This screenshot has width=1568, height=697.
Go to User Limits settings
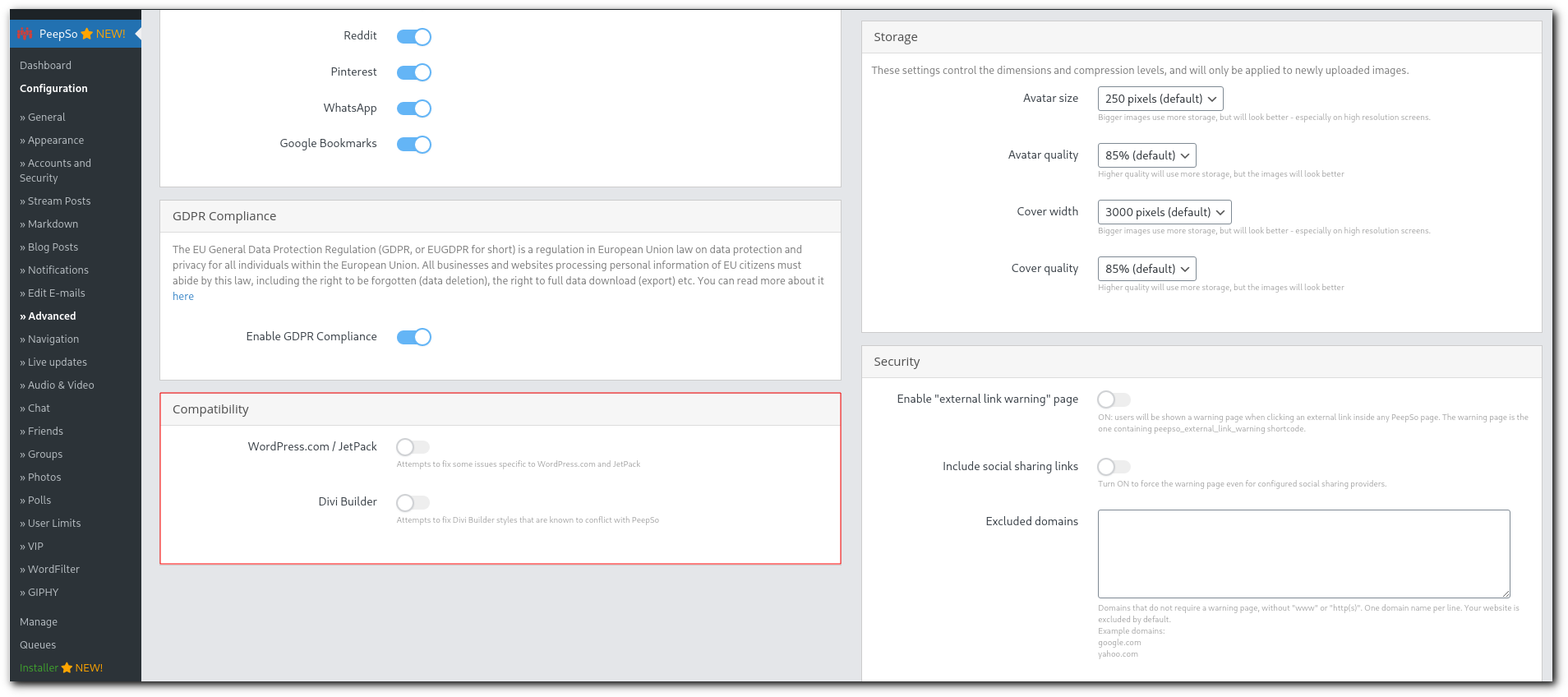coord(50,524)
